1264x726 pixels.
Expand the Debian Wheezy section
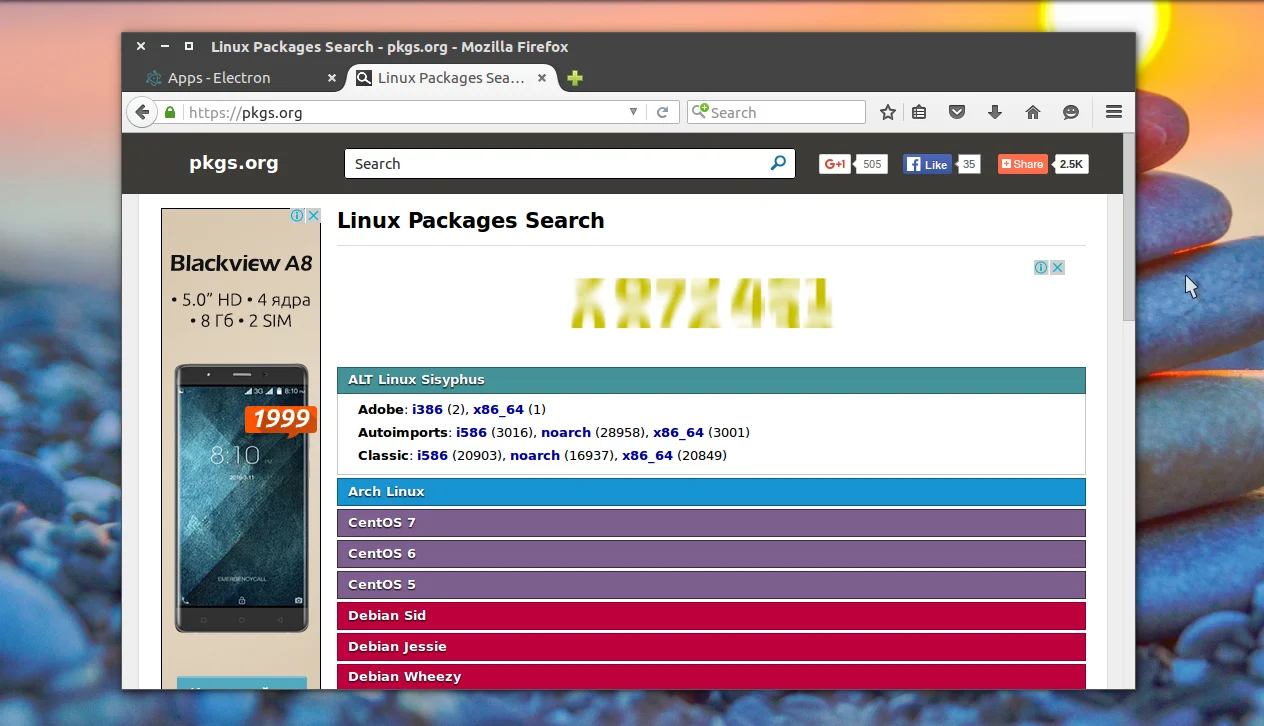[x=711, y=677]
